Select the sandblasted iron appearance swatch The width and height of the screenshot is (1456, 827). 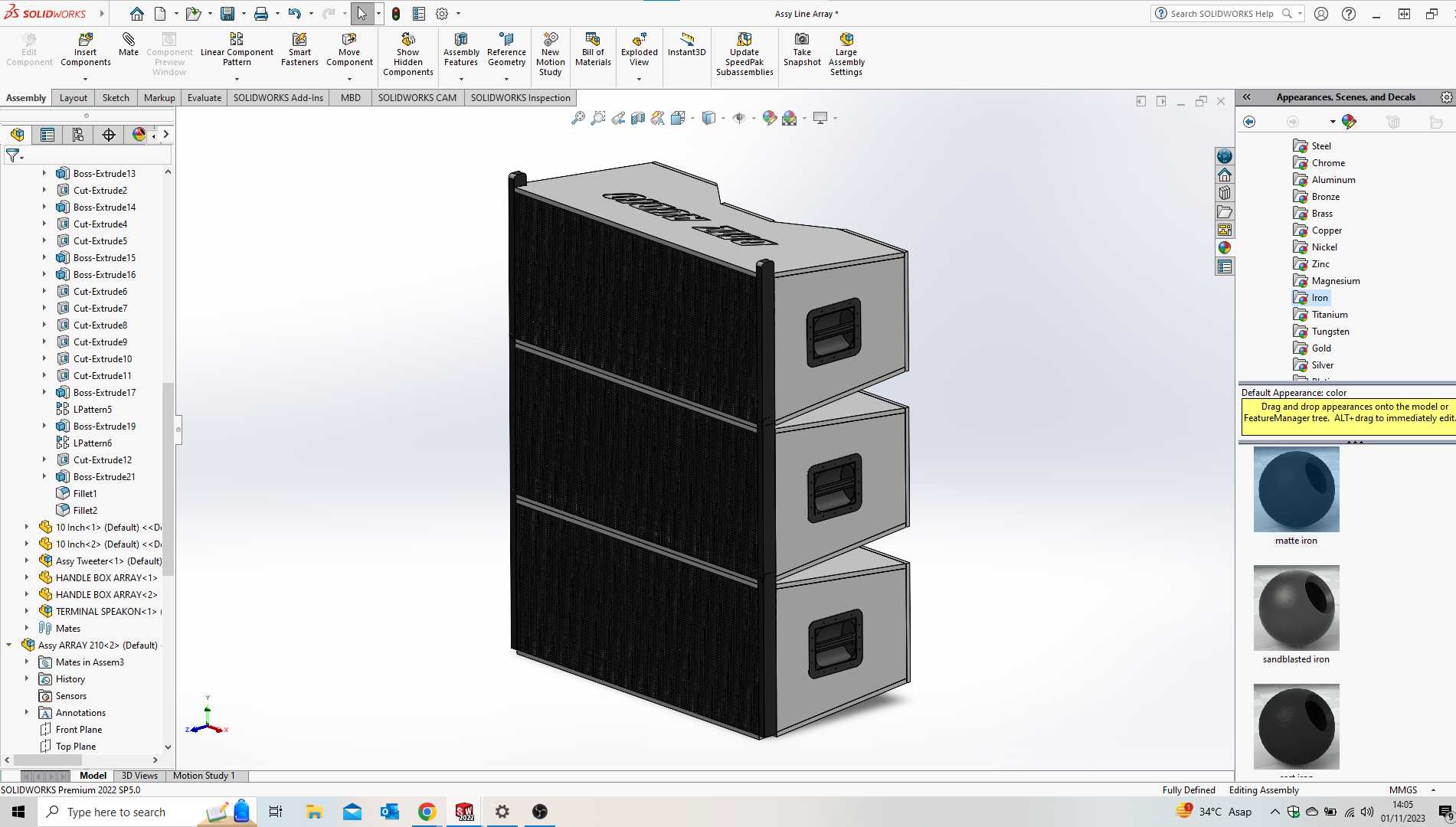coord(1296,608)
